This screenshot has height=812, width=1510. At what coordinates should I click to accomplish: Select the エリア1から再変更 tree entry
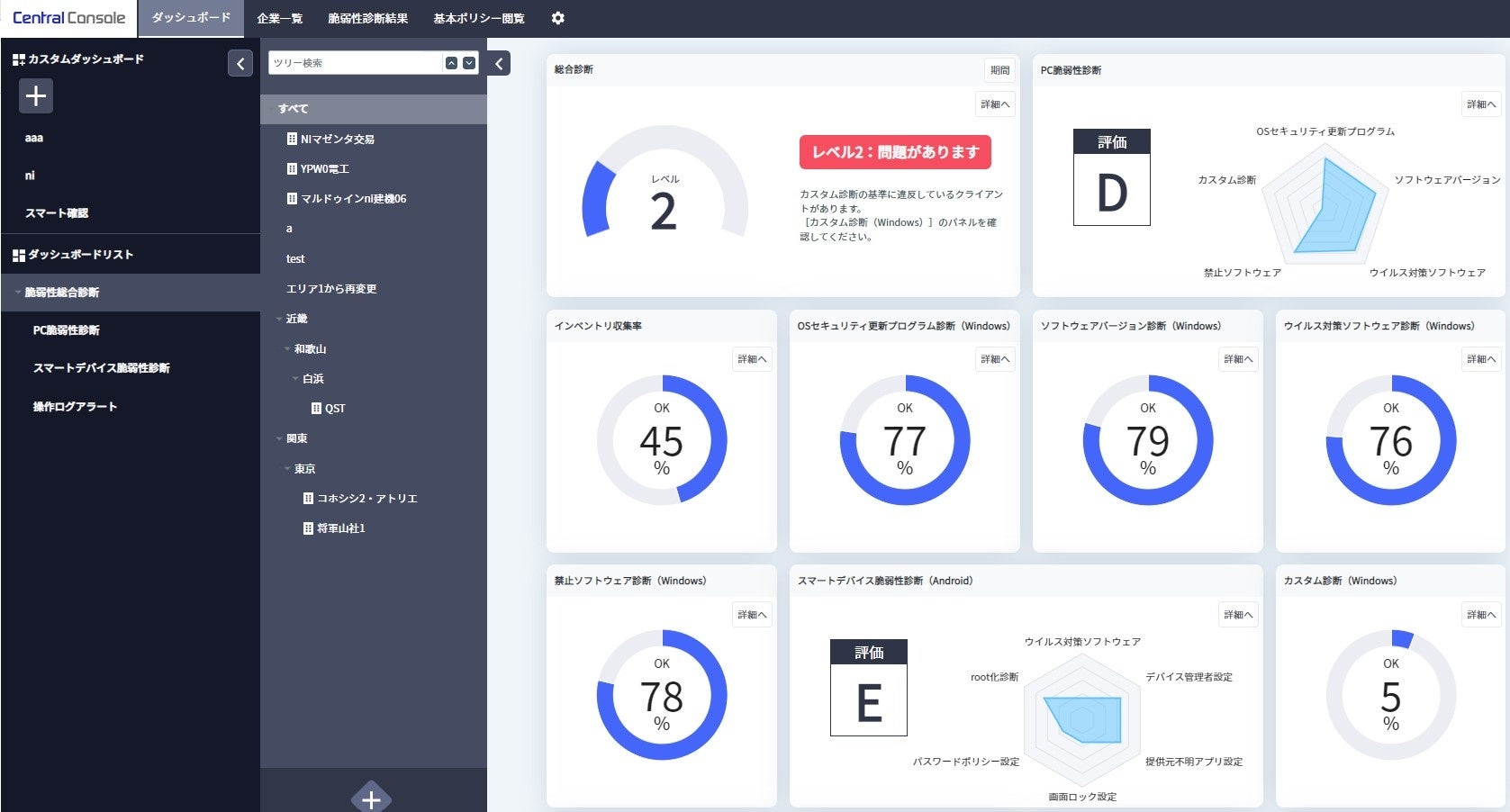click(x=331, y=289)
